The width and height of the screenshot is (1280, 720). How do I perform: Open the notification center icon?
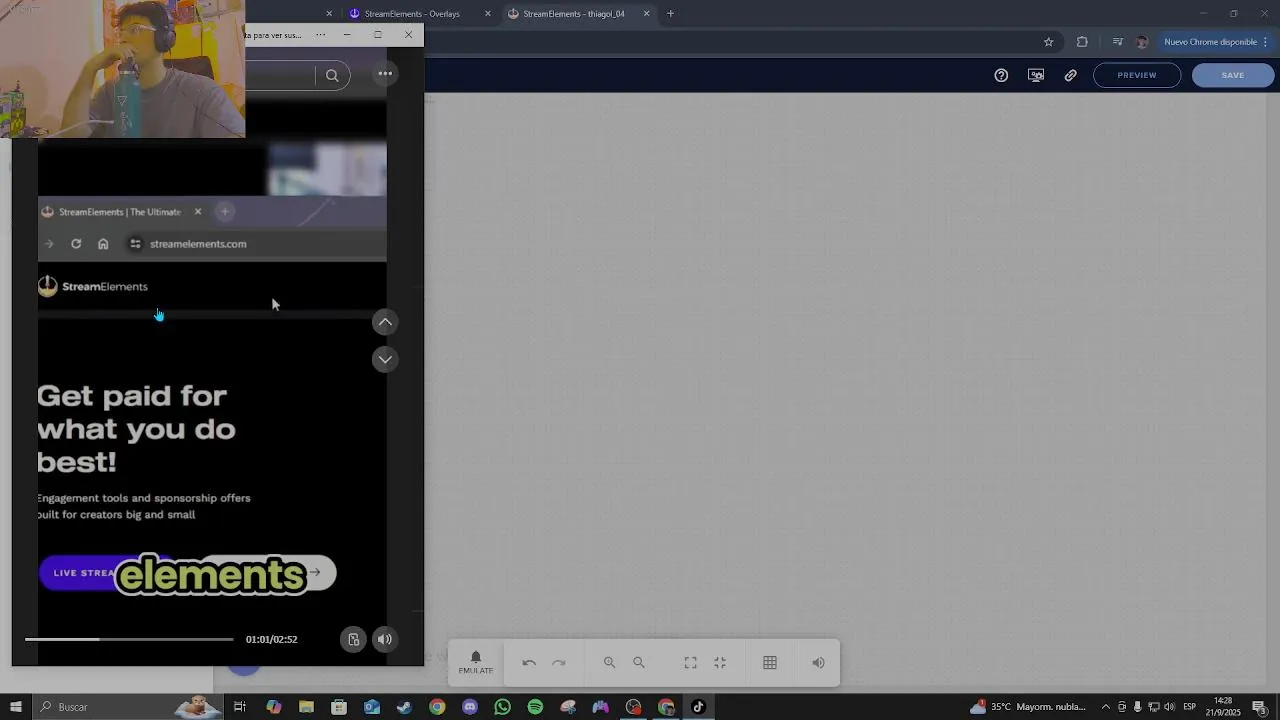click(x=1260, y=707)
